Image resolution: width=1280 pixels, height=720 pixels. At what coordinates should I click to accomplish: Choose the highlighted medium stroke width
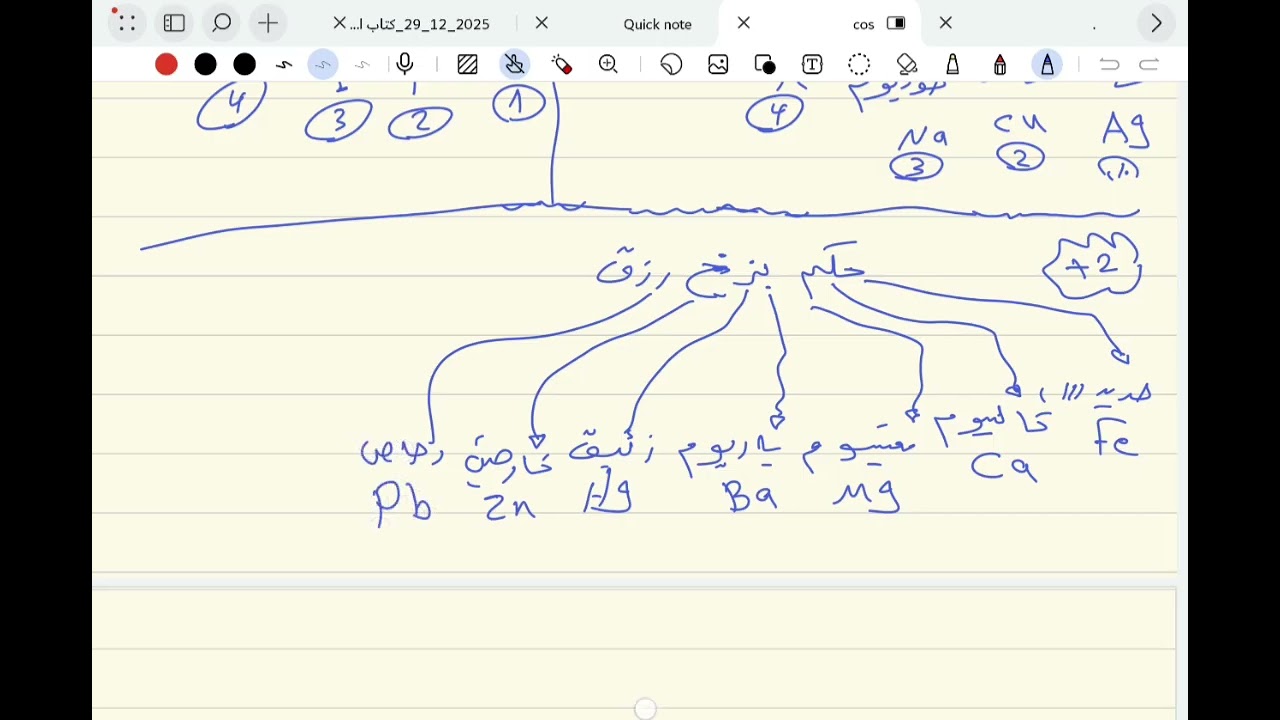[x=322, y=65]
